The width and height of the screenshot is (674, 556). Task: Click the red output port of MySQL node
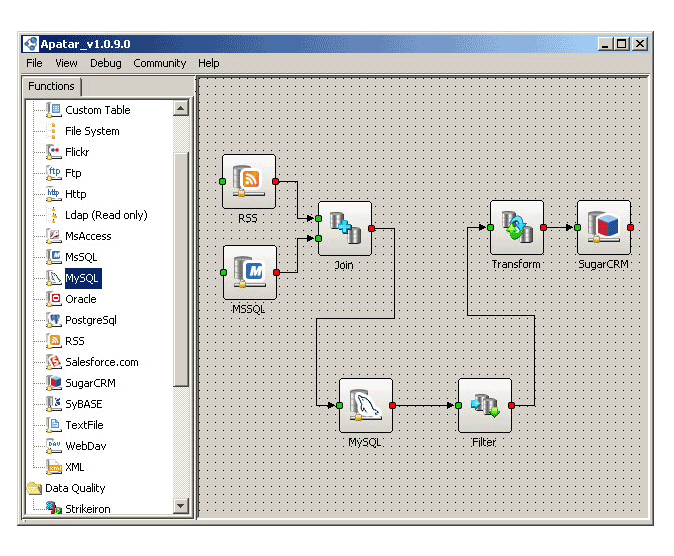[x=392, y=405]
